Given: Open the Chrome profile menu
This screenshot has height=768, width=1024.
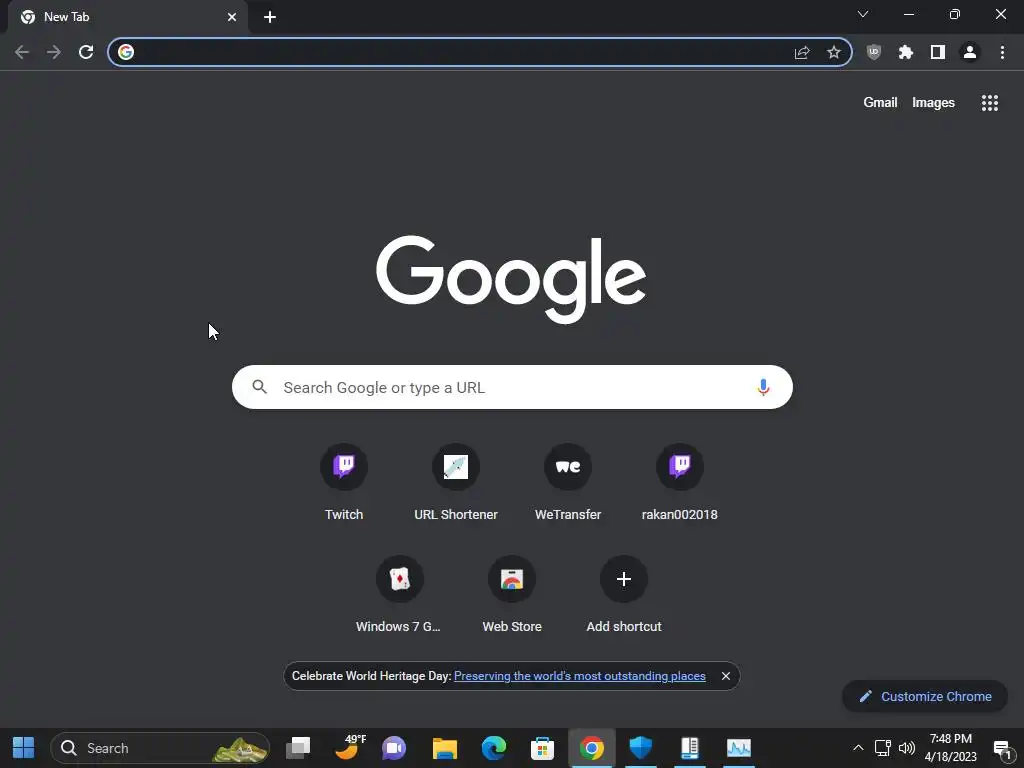Looking at the screenshot, I should coord(970,52).
